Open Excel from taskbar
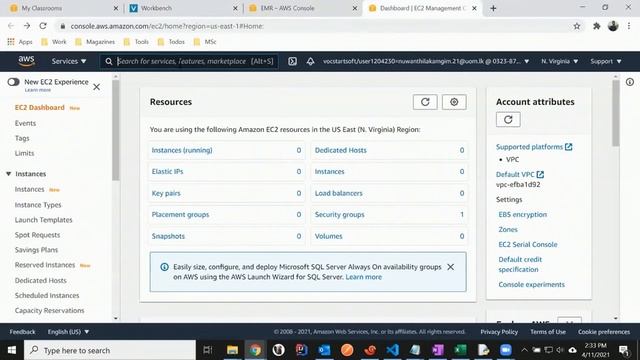The image size is (640, 360). (460, 350)
